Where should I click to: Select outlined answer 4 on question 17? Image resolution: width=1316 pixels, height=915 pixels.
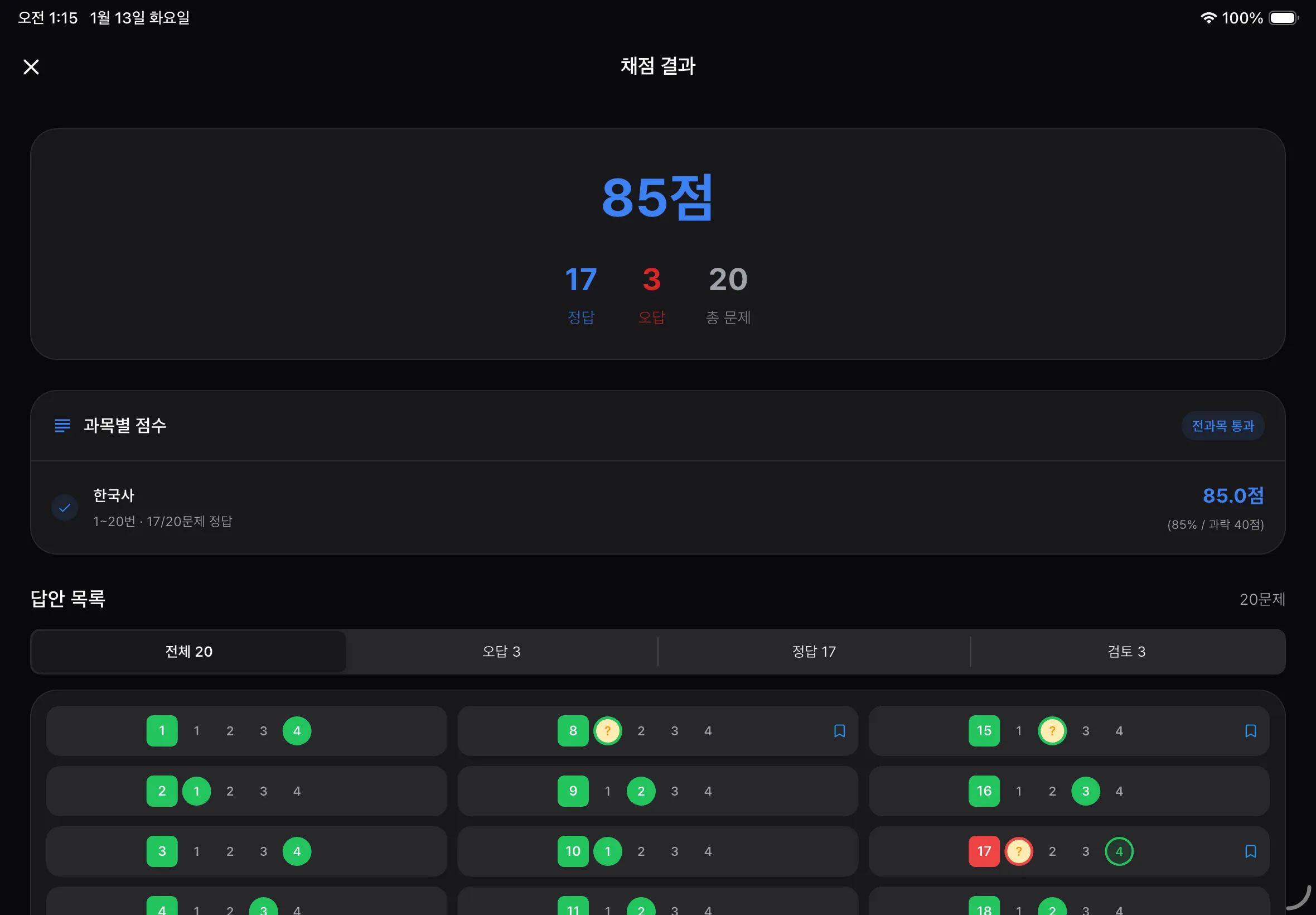pos(1119,851)
